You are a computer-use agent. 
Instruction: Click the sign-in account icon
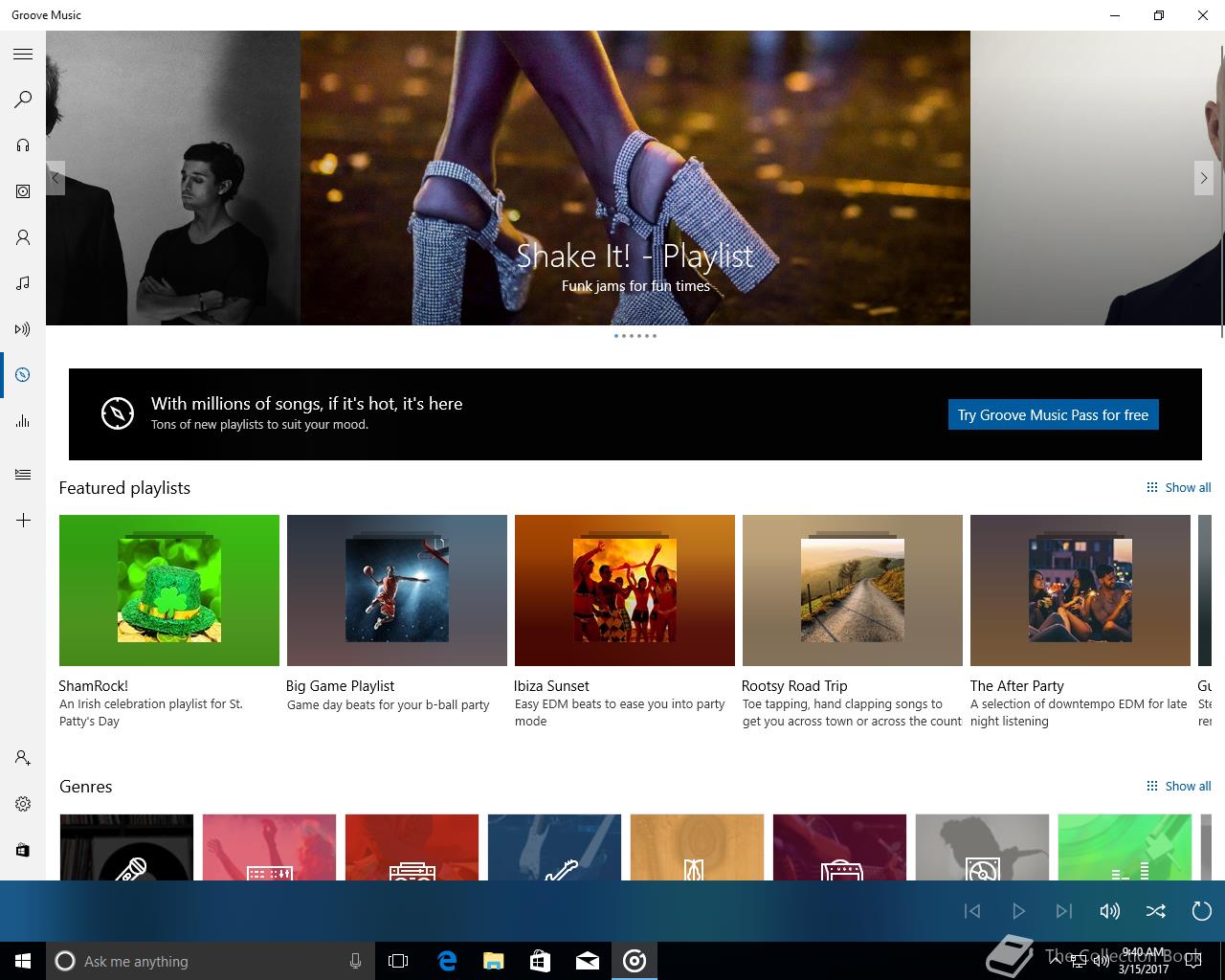pyautogui.click(x=23, y=758)
